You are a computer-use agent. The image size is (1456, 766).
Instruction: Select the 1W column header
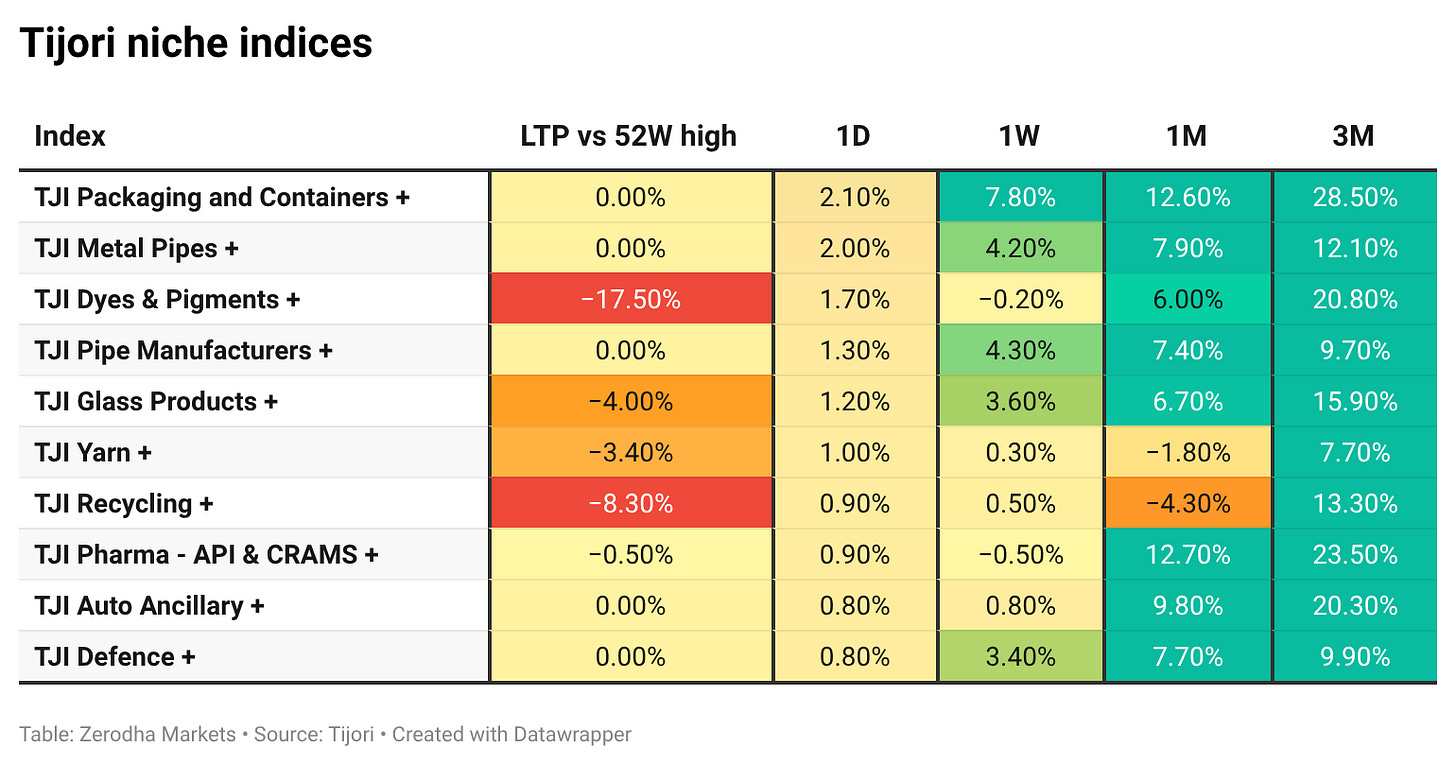coord(1020,136)
